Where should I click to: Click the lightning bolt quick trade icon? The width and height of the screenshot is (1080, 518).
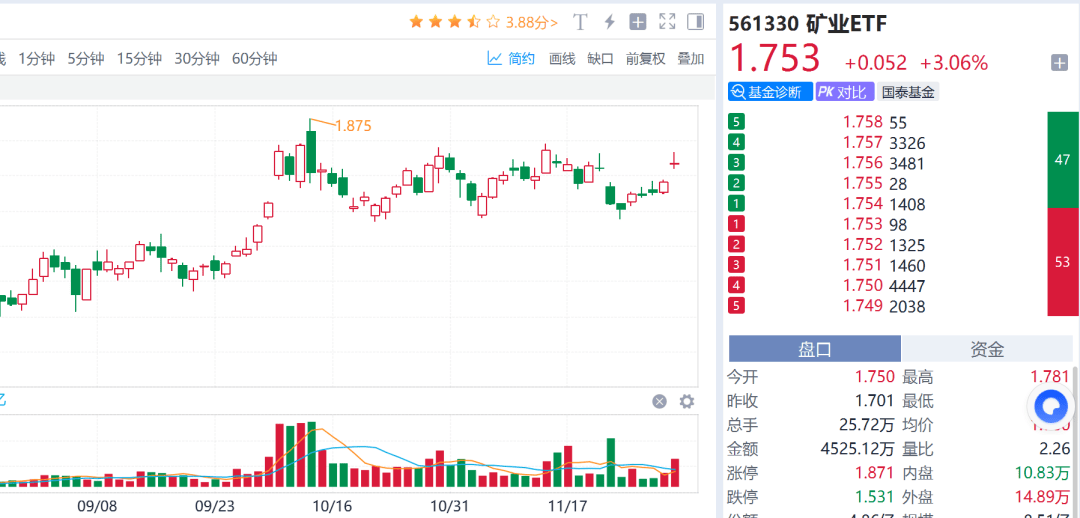pos(609,21)
